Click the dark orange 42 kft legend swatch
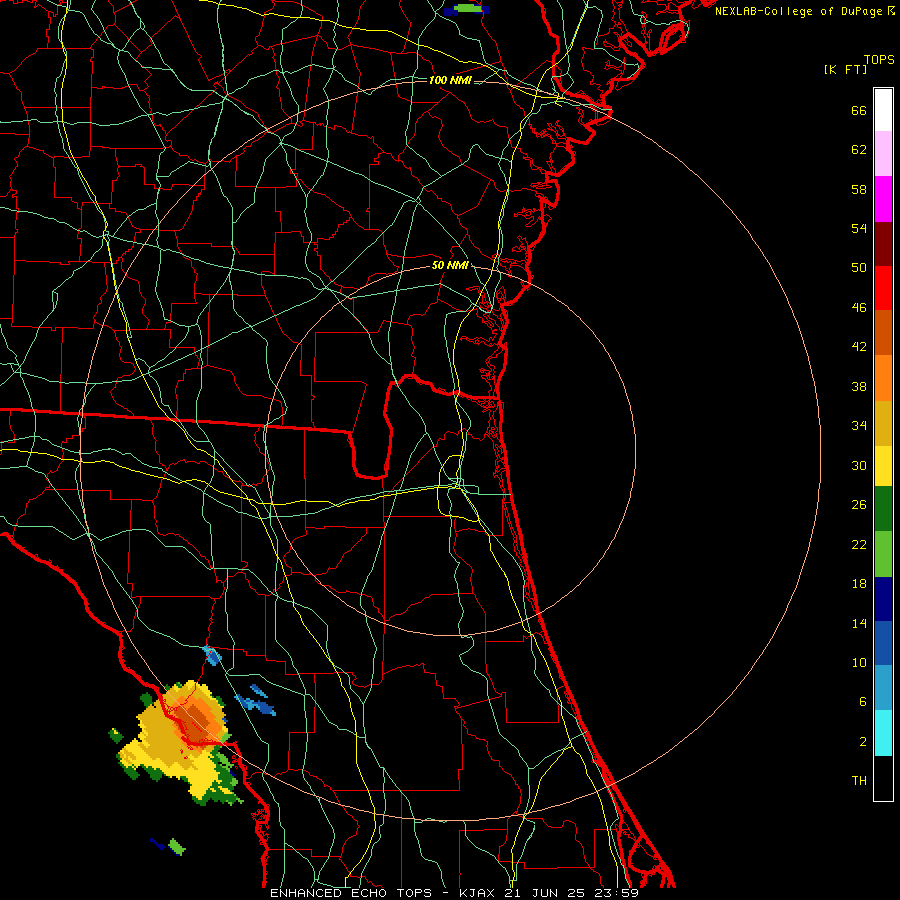 [883, 332]
